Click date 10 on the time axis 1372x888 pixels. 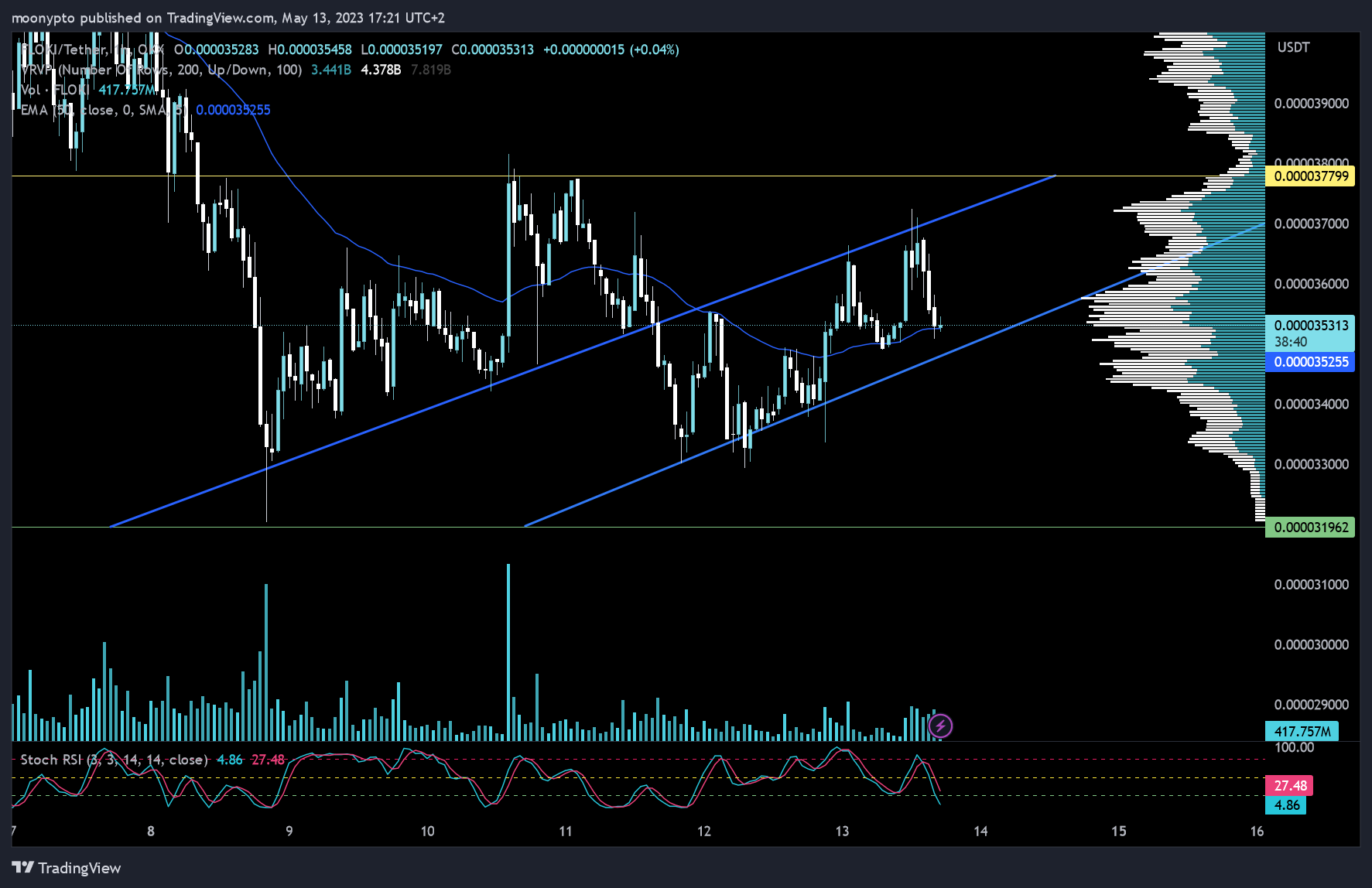427,832
